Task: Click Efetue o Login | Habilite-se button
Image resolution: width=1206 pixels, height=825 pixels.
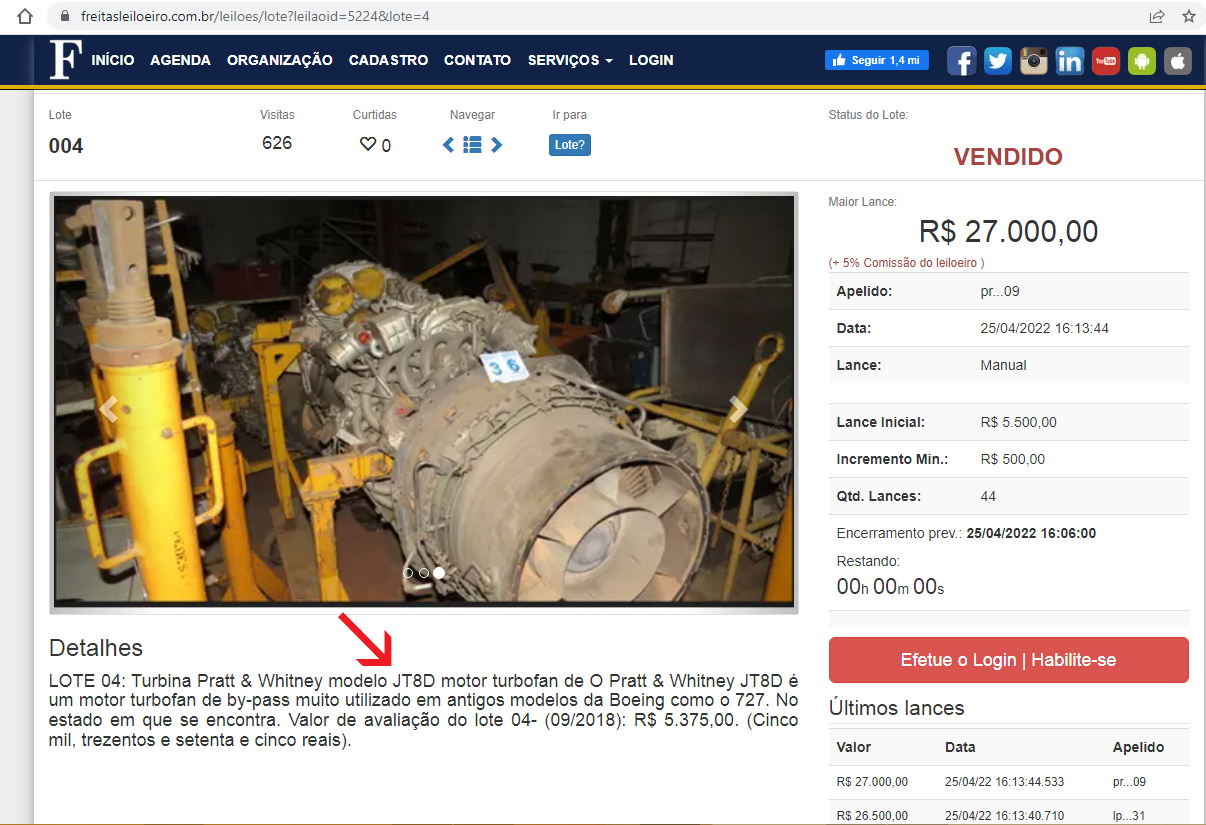Action: pyautogui.click(x=1008, y=660)
